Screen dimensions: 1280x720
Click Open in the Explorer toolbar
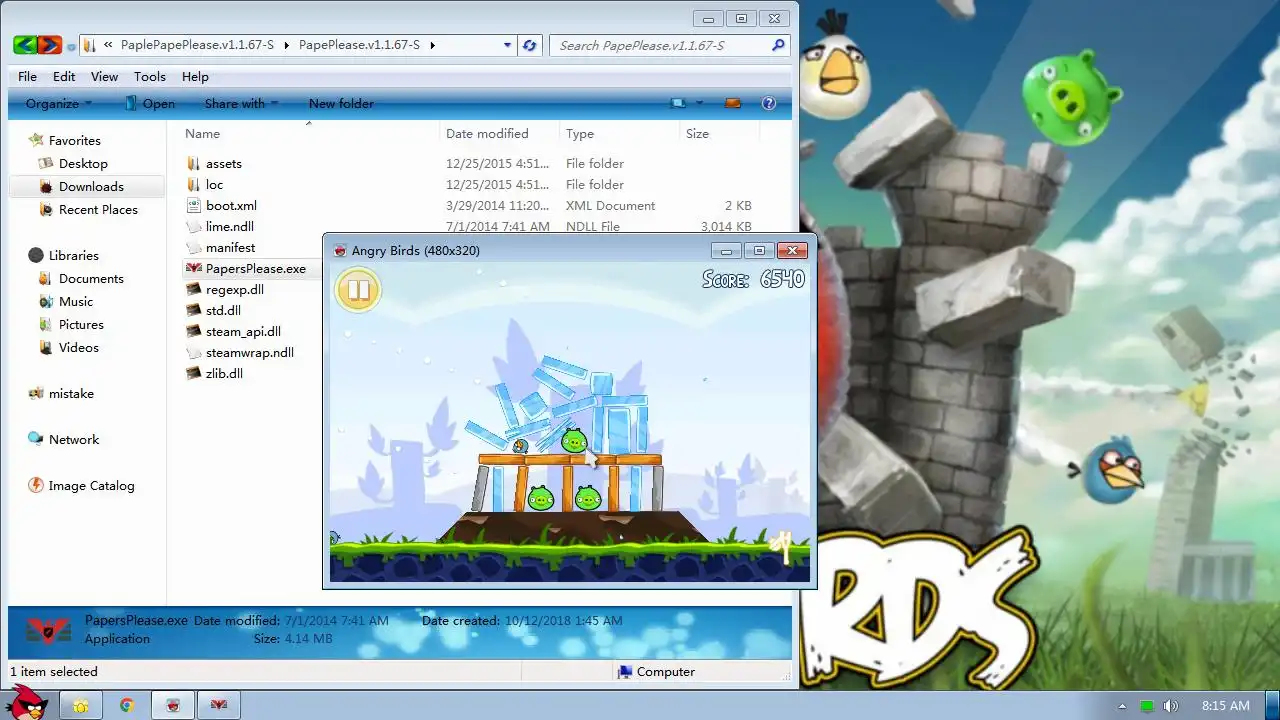click(x=149, y=103)
